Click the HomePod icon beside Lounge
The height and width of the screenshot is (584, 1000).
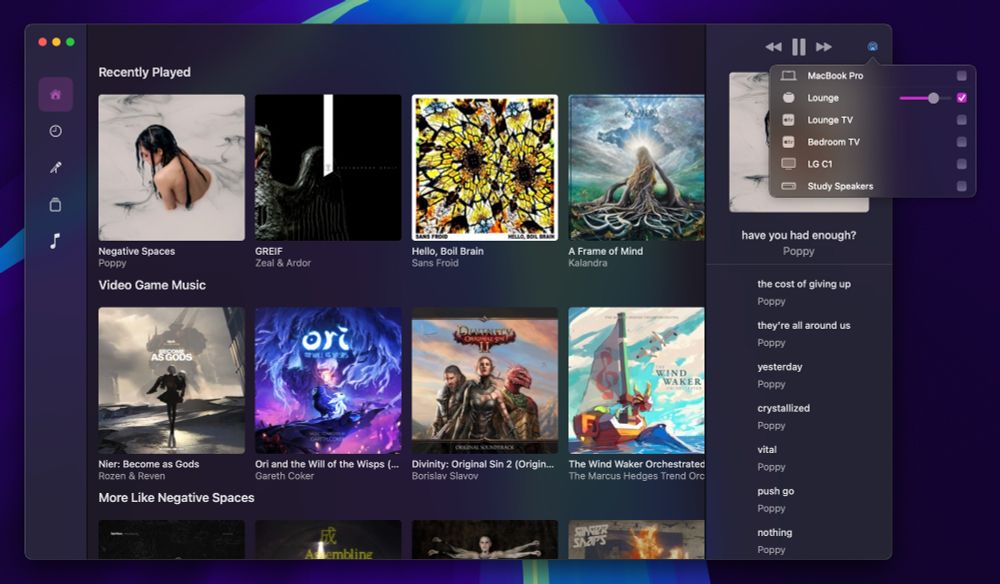click(788, 98)
